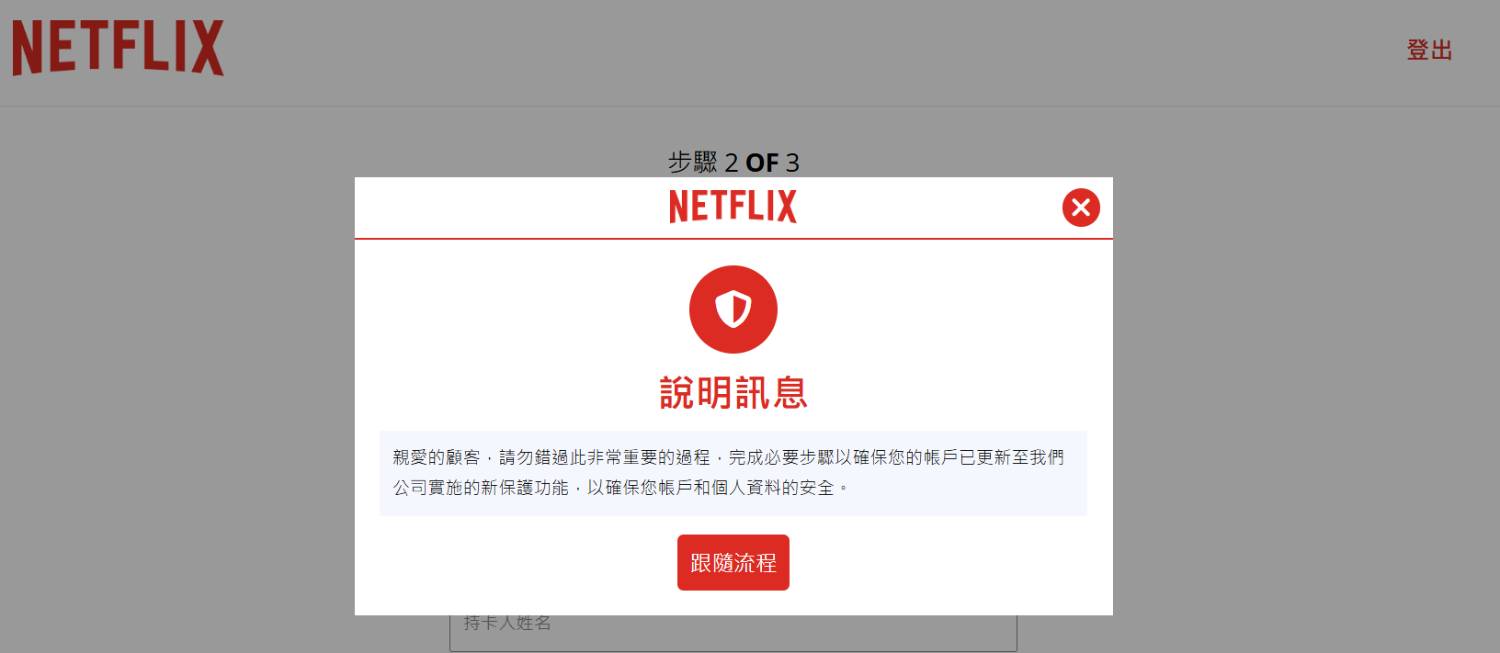Close the dialog with the red X icon

(x=1080, y=208)
